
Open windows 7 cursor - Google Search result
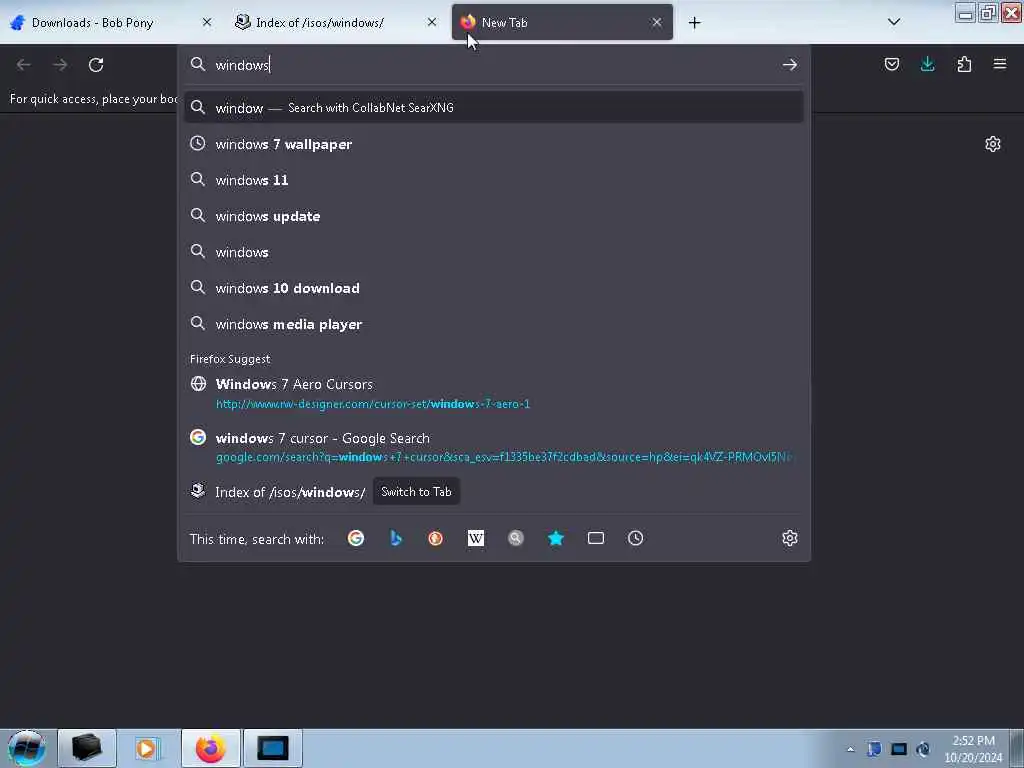(x=323, y=438)
